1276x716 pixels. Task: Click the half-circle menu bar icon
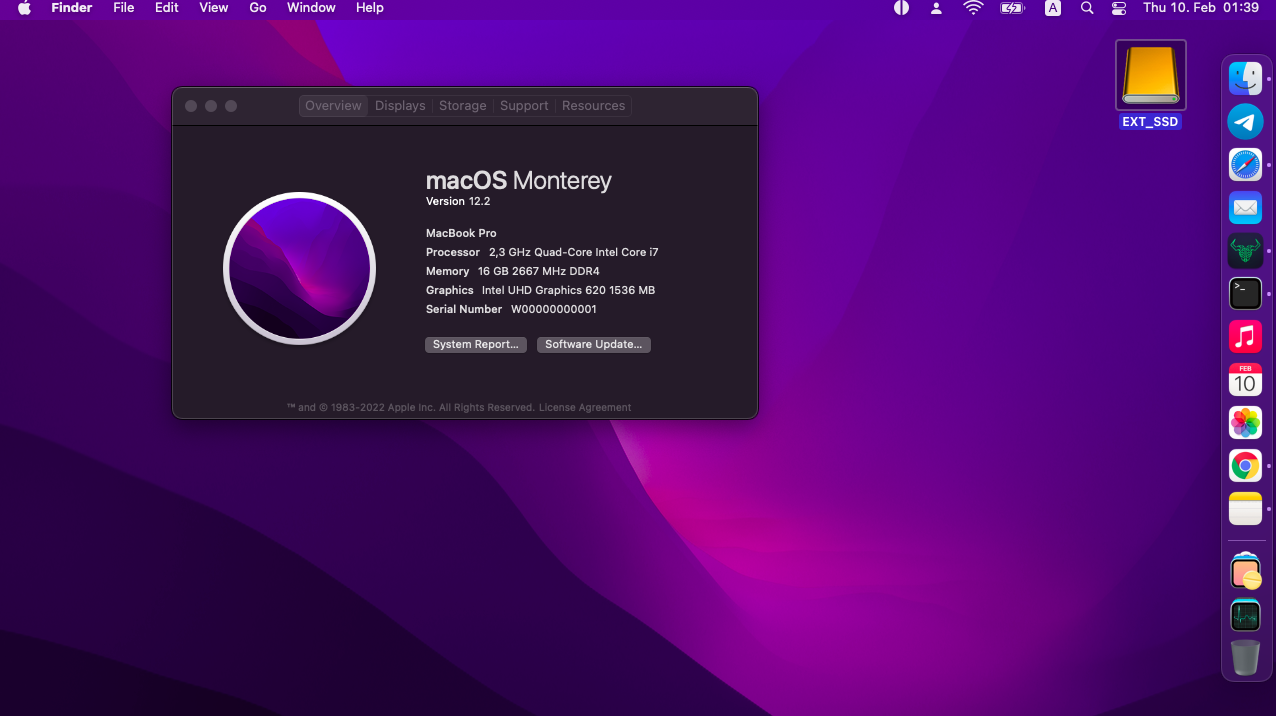click(x=901, y=8)
